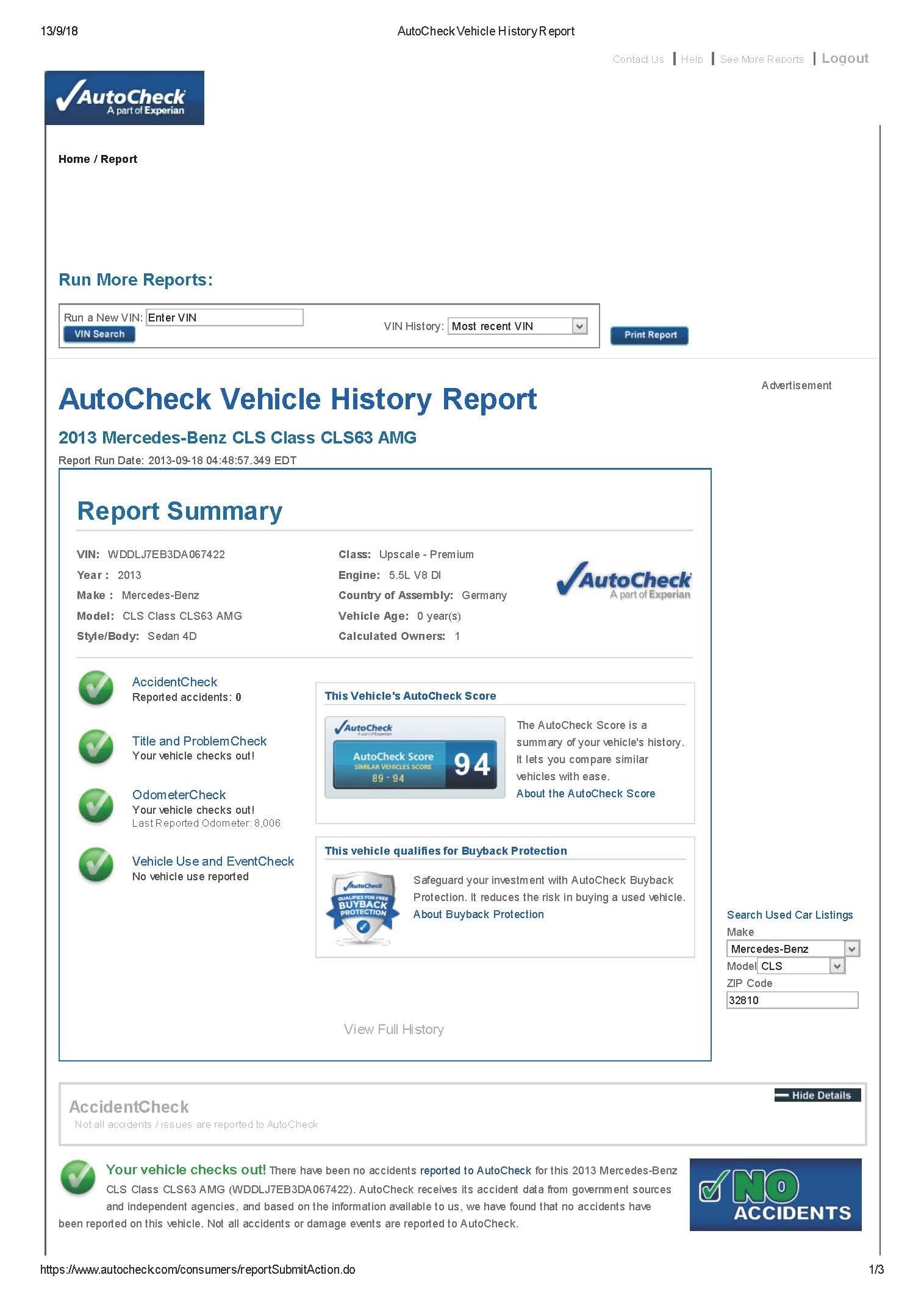The width and height of the screenshot is (924, 1300).
Task: Click the Class value 'Upscale - Premium'
Action: 426,555
